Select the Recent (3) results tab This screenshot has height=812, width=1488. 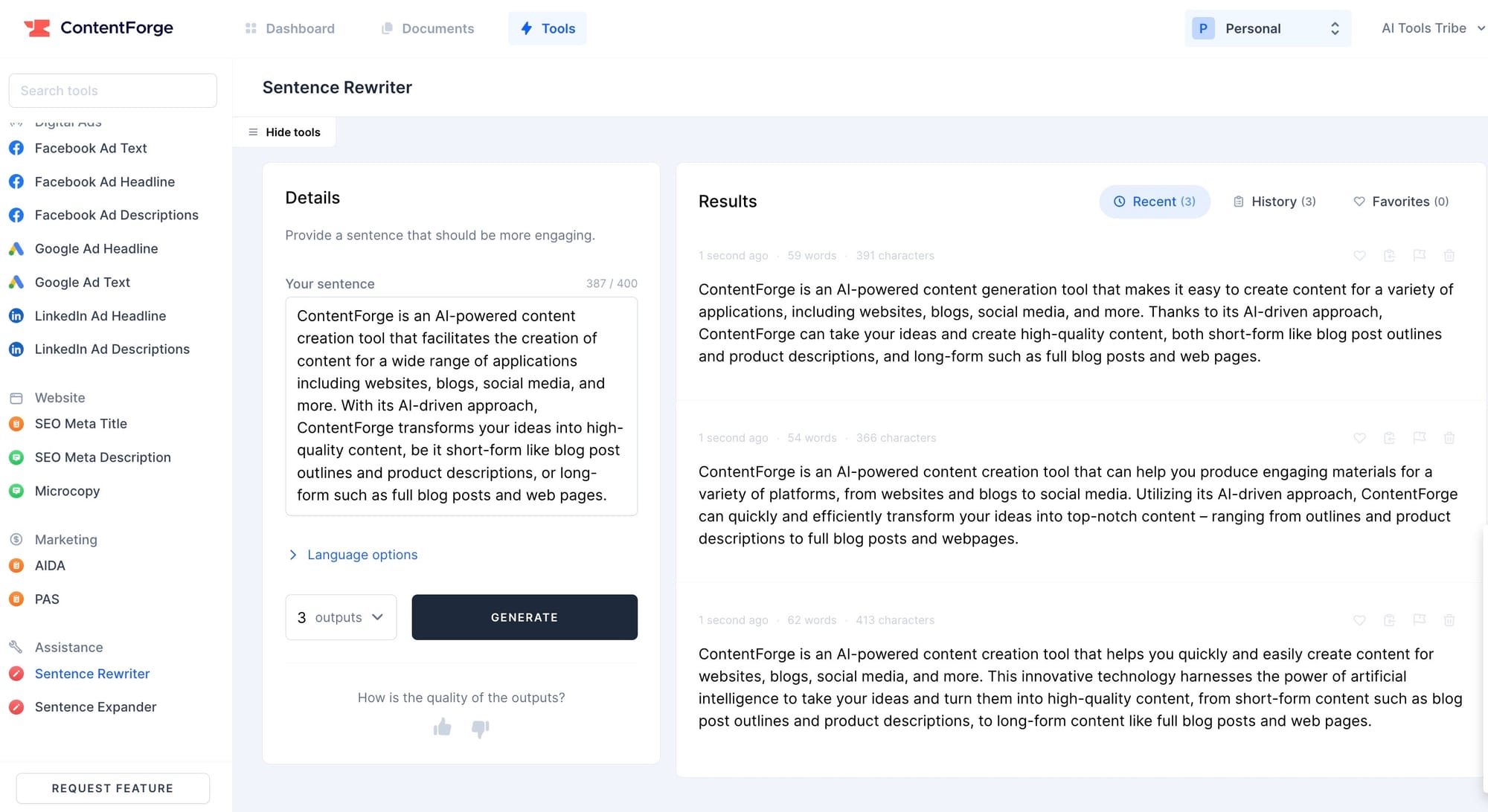tap(1155, 201)
